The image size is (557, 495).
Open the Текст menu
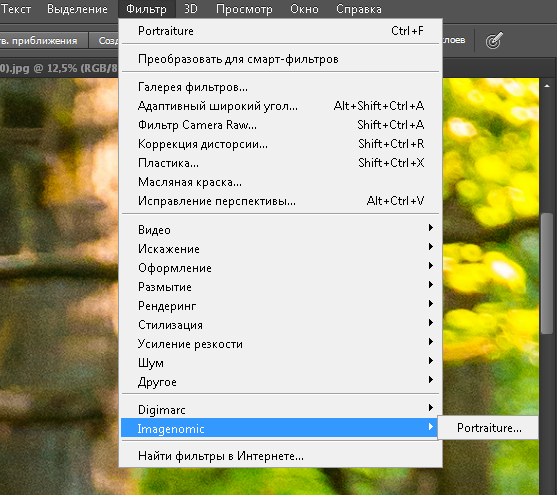(16, 9)
